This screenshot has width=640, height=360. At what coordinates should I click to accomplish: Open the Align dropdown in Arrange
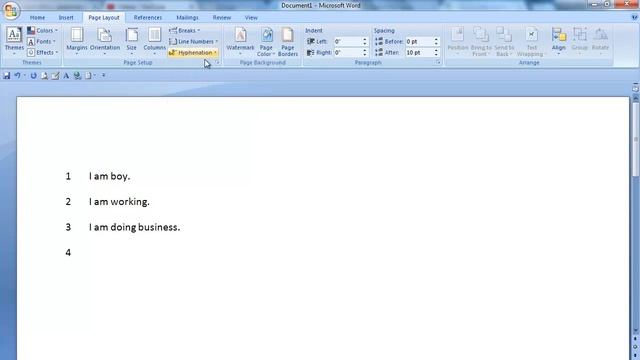coord(559,41)
